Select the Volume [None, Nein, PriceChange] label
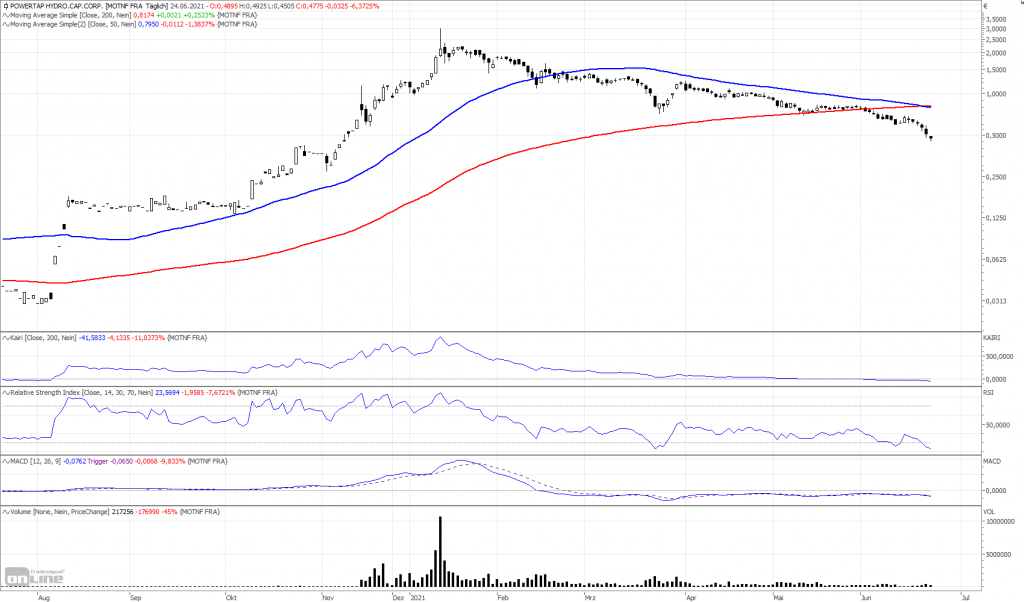Viewport: 1024px width, 602px height. [60, 512]
